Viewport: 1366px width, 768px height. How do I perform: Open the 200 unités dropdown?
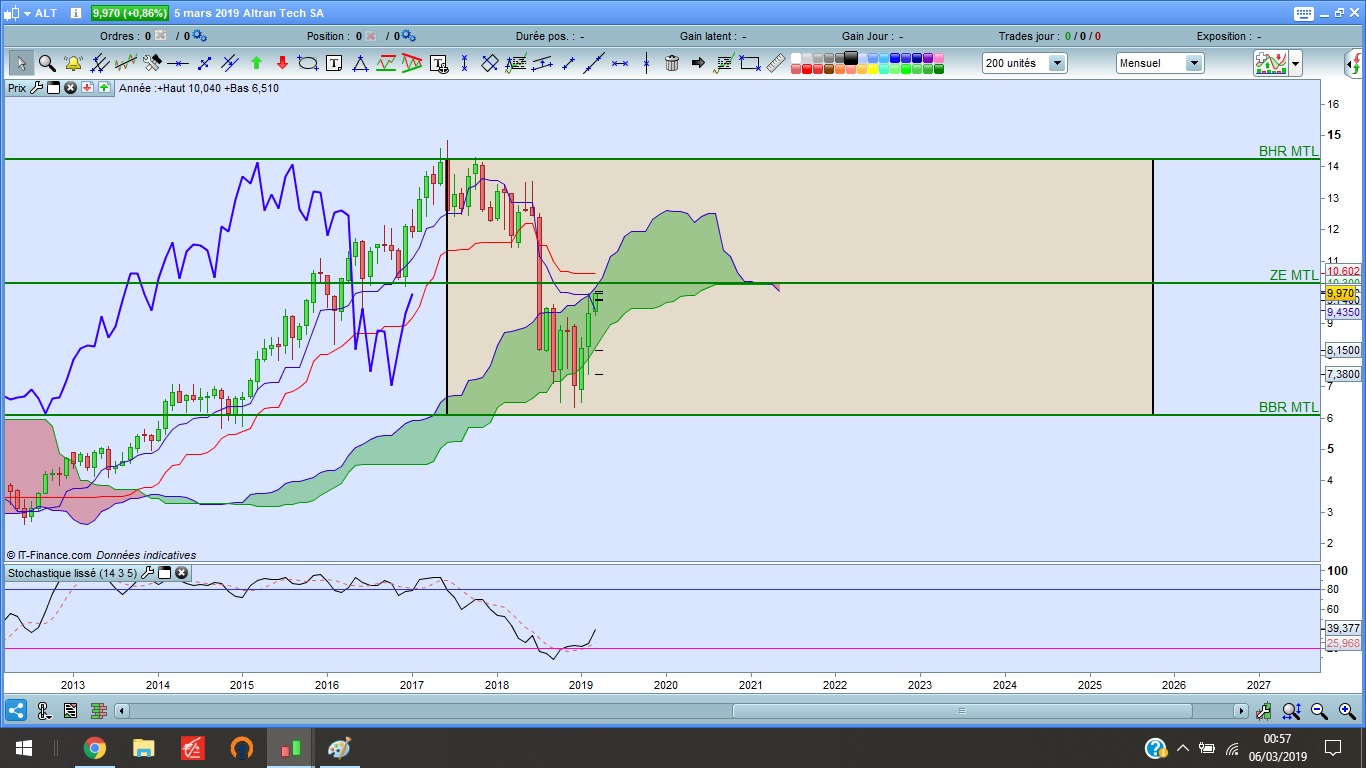1025,63
